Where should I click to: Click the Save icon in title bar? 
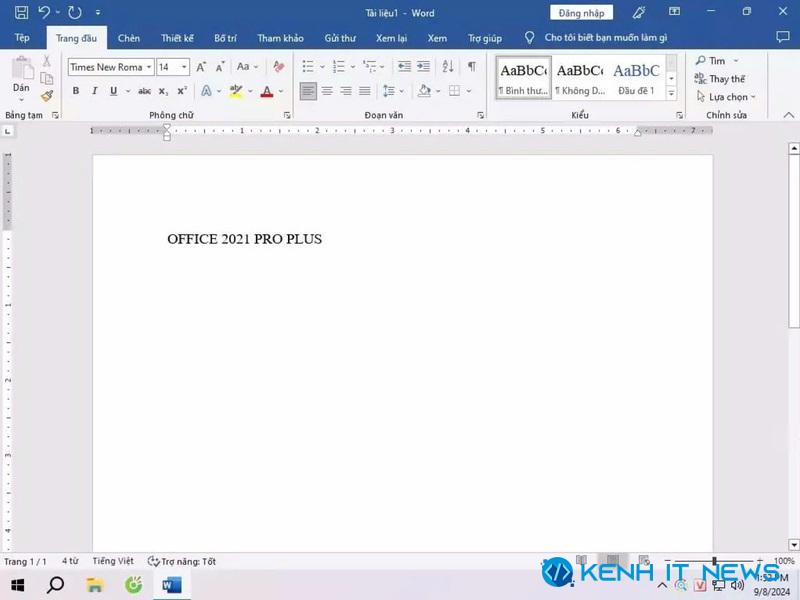coord(21,12)
